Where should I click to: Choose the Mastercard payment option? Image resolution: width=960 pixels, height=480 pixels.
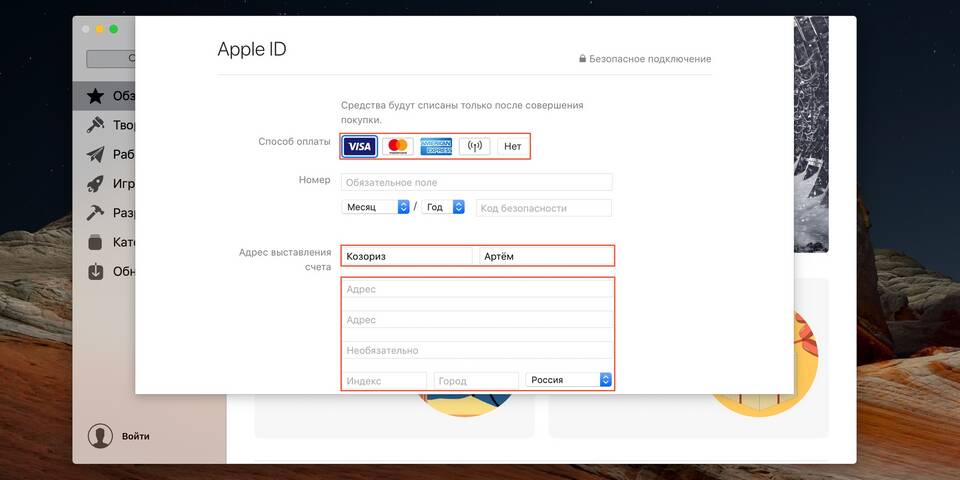point(398,146)
